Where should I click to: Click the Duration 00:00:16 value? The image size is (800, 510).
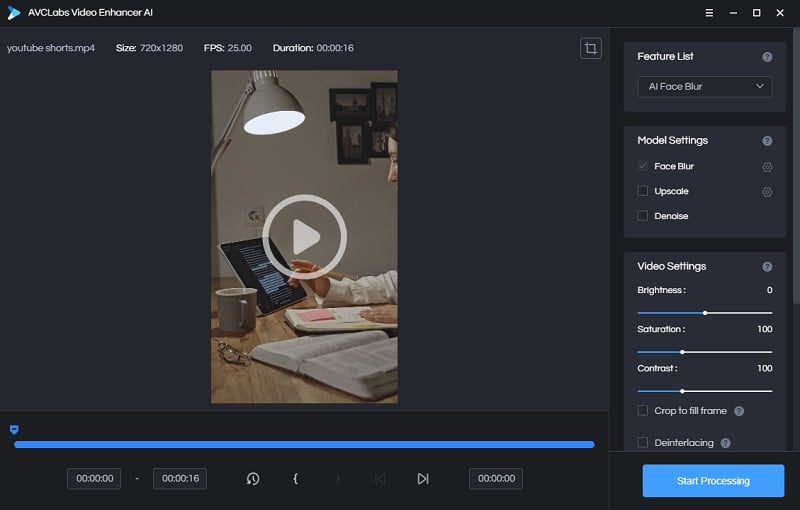click(335, 48)
